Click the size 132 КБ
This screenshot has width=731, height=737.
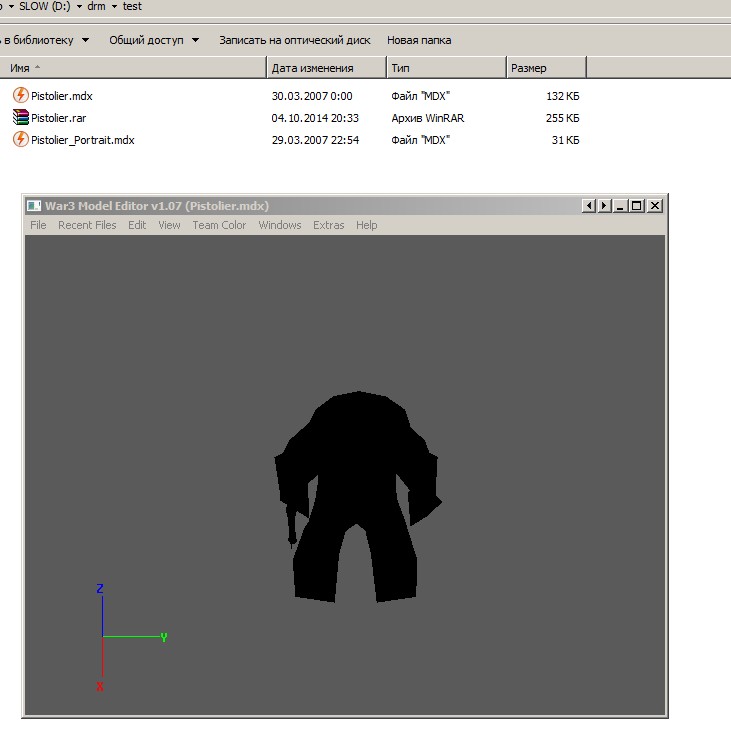pyautogui.click(x=563, y=96)
